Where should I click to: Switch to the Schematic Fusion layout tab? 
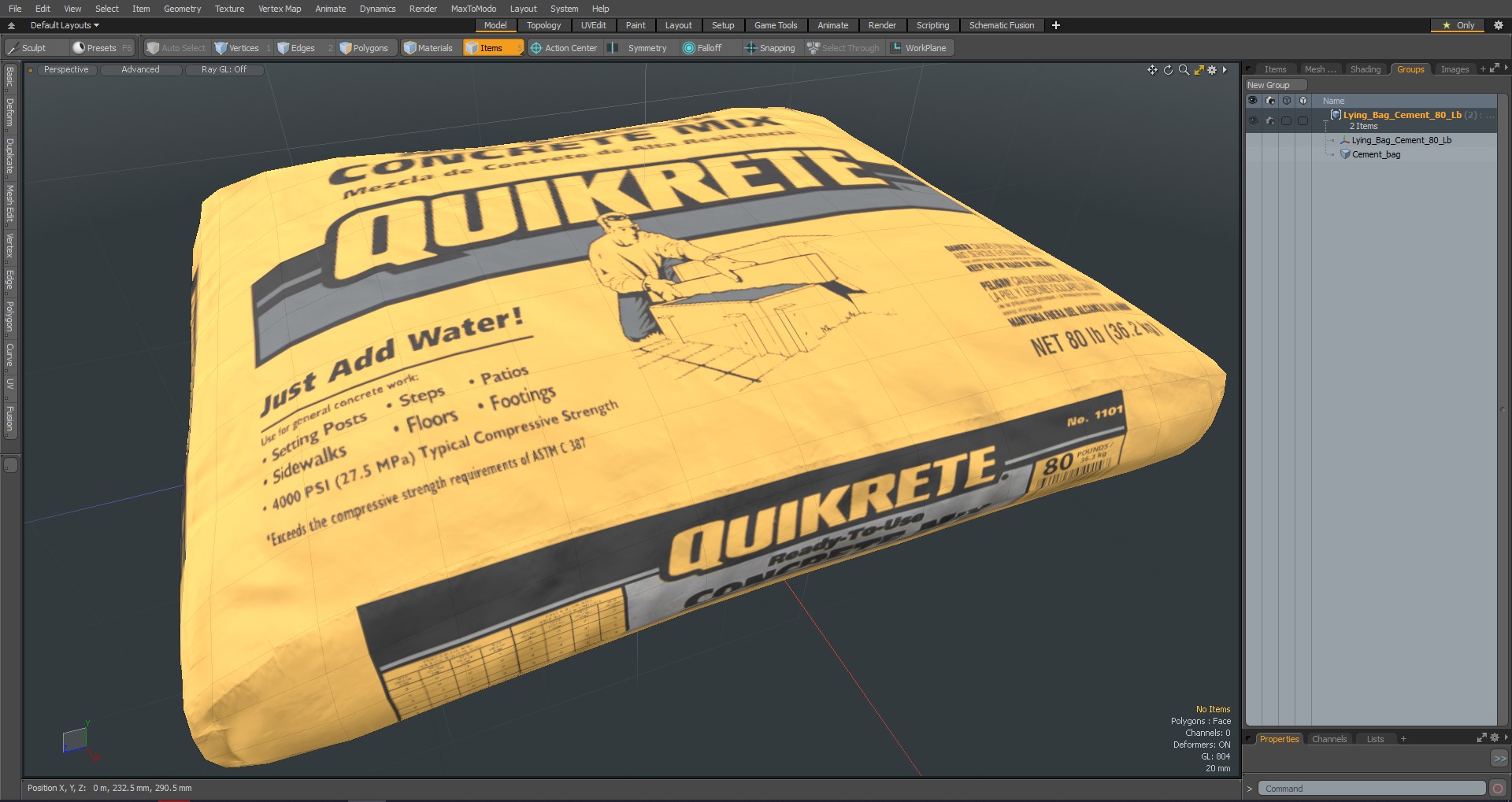[1002, 25]
